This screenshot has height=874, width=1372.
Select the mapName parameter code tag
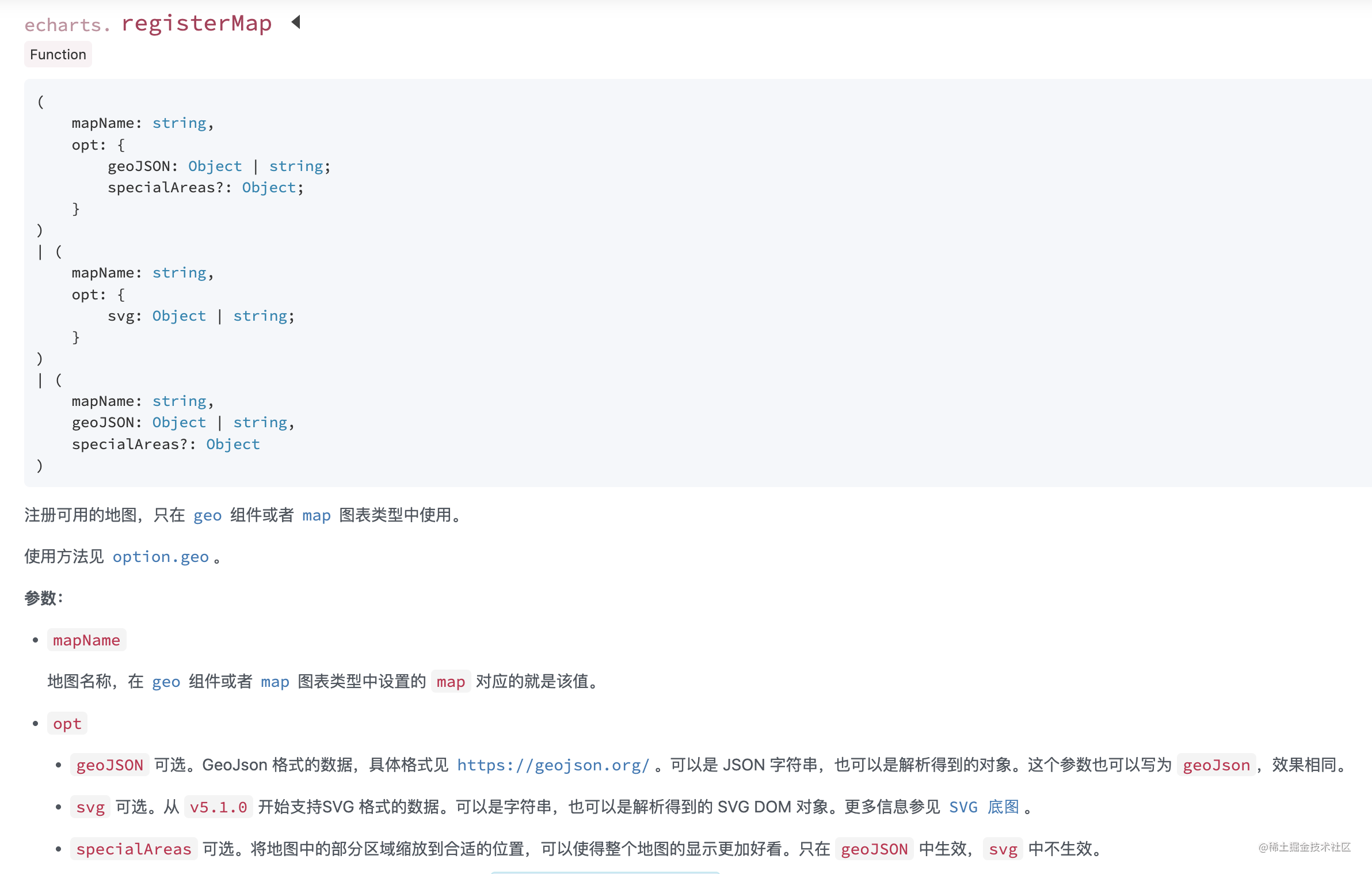tap(86, 640)
